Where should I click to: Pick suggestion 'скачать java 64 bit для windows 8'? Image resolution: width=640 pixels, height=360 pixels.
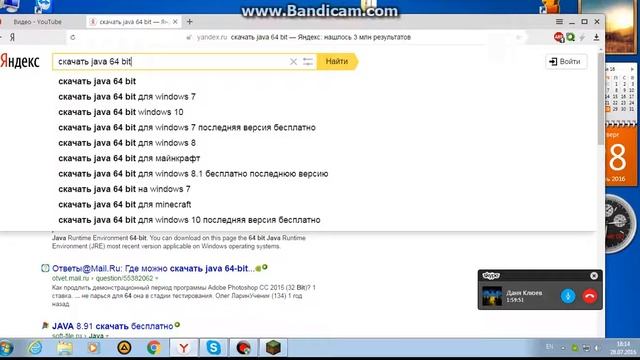click(x=127, y=143)
